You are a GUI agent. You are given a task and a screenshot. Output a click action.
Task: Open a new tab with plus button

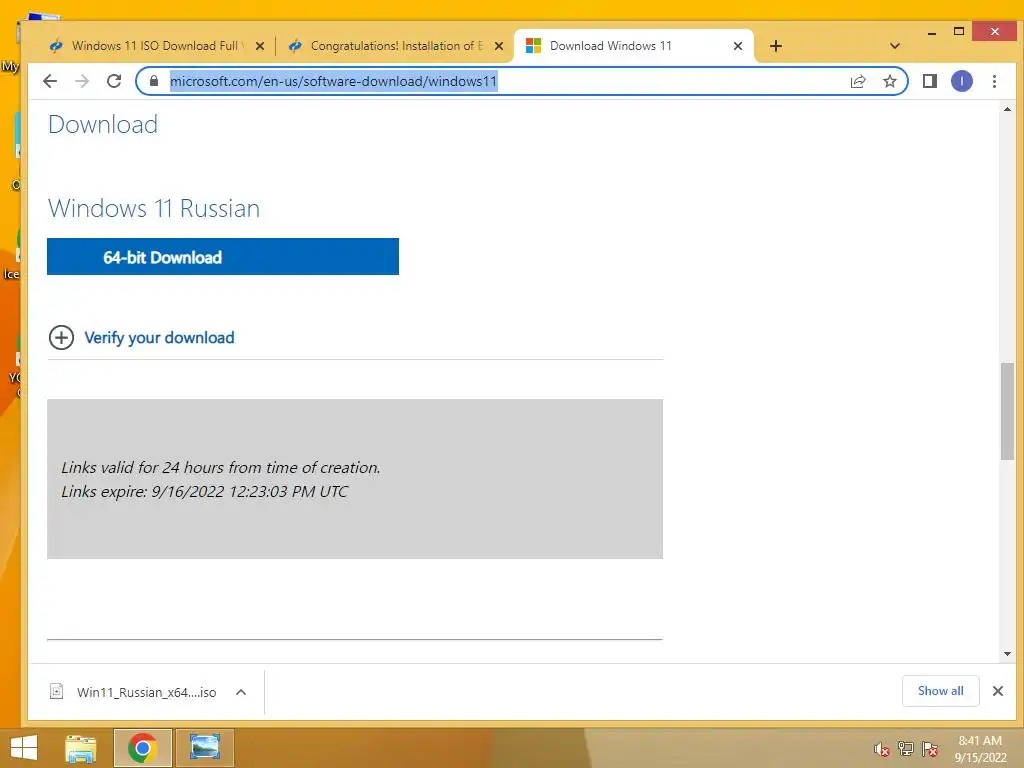[775, 46]
